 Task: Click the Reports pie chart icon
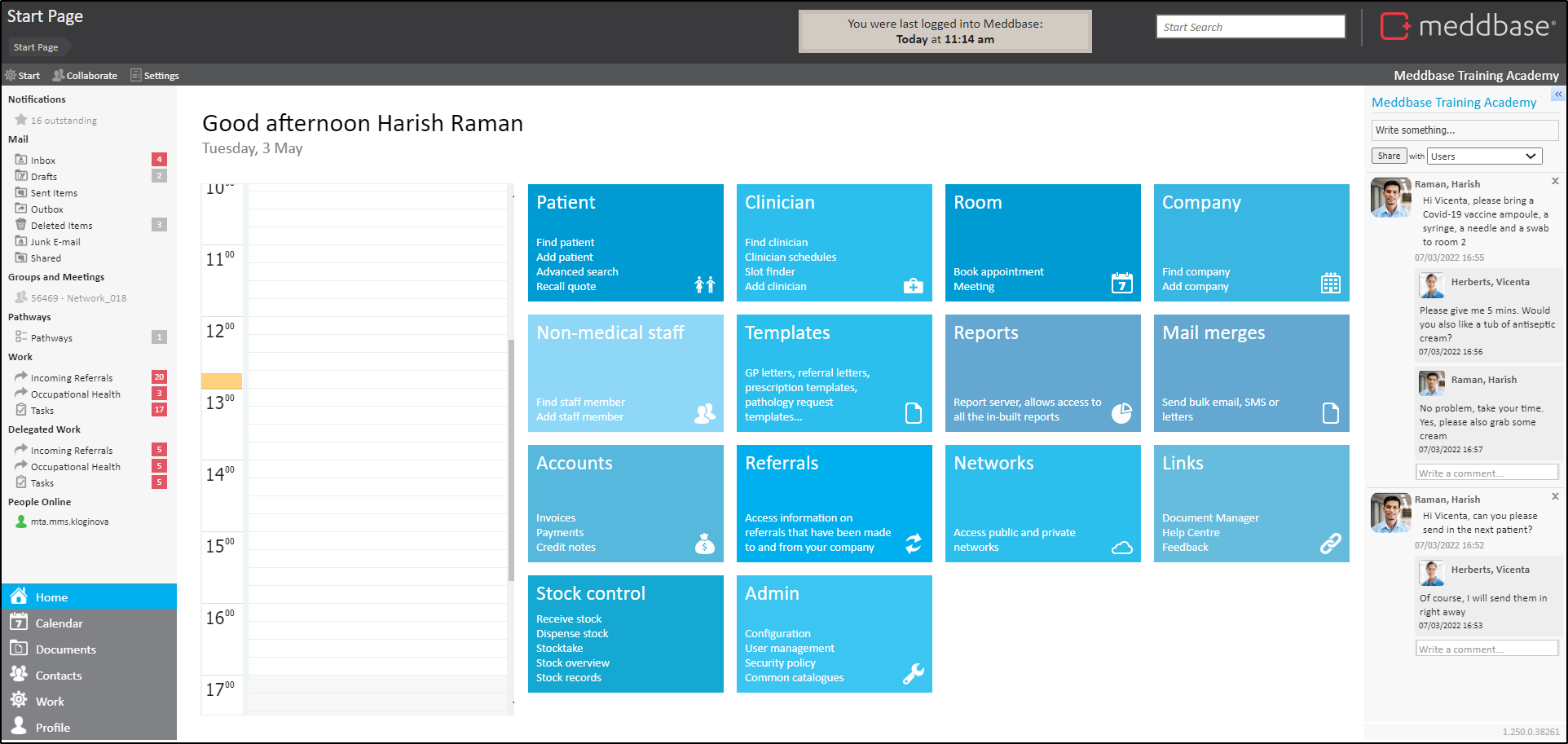tap(1121, 413)
